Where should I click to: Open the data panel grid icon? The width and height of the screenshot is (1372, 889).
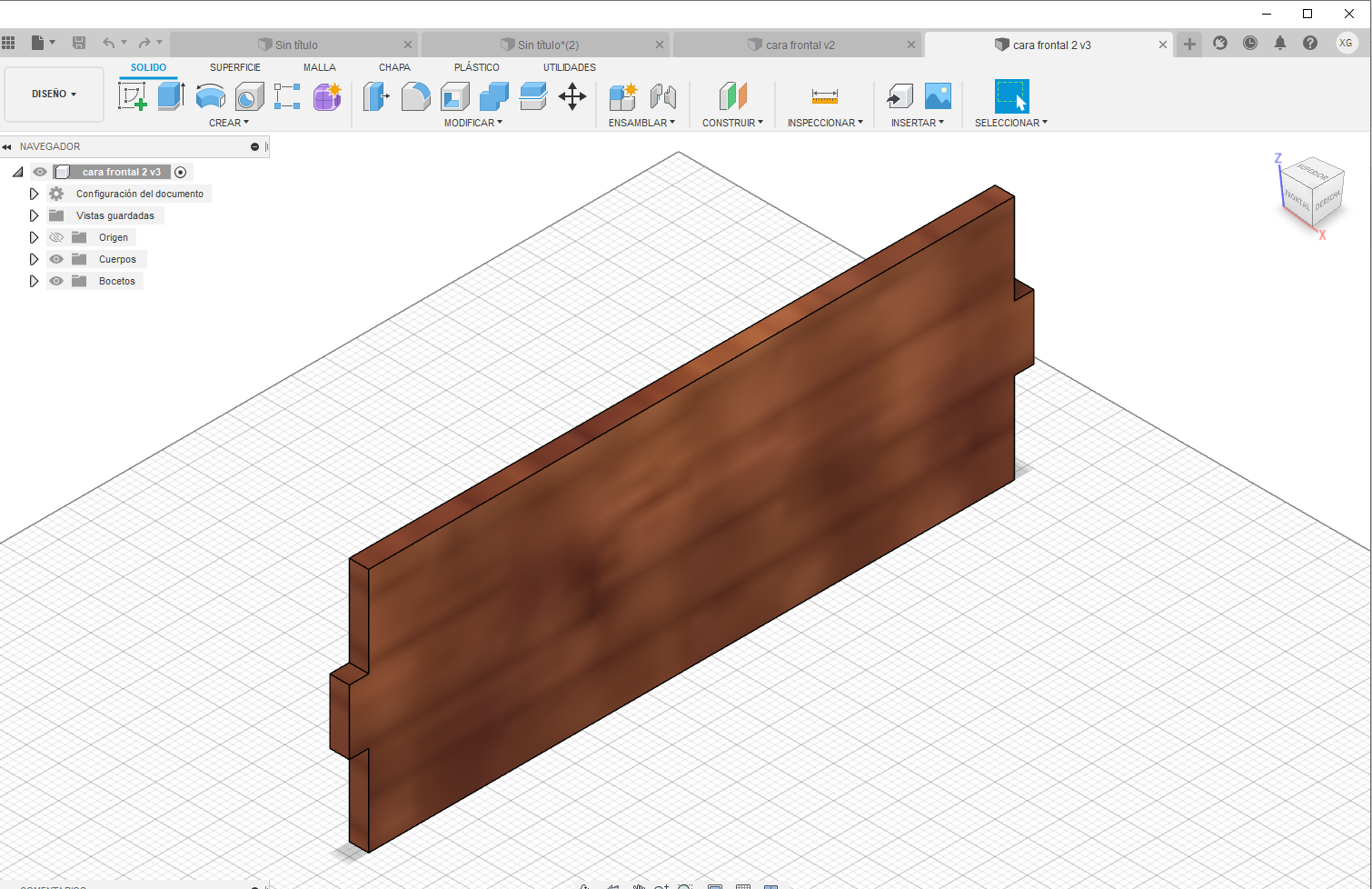[x=9, y=43]
